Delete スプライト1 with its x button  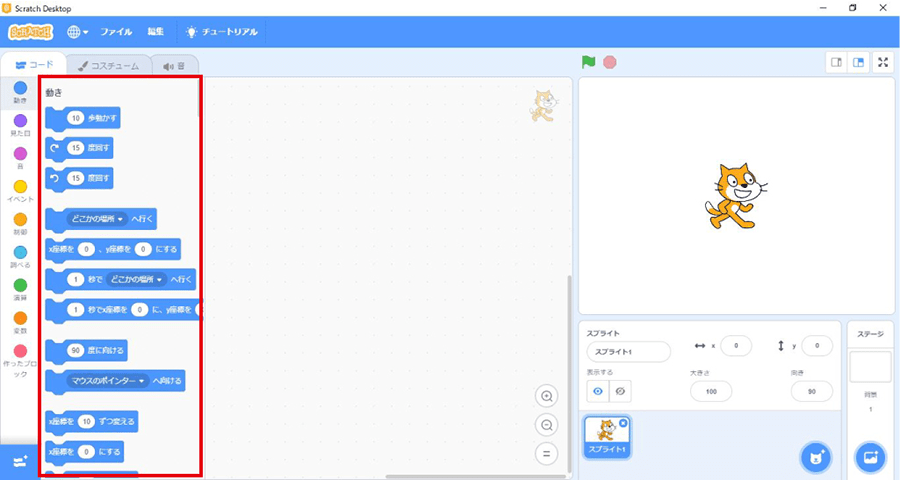[x=623, y=423]
